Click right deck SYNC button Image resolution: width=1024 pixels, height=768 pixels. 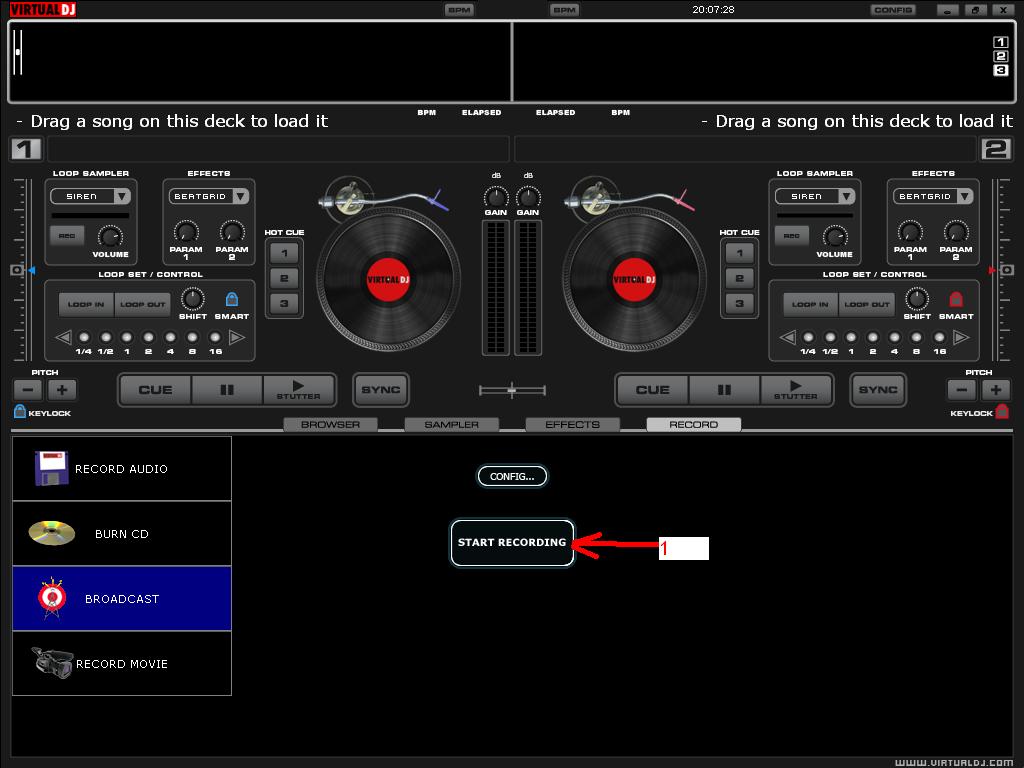[878, 390]
